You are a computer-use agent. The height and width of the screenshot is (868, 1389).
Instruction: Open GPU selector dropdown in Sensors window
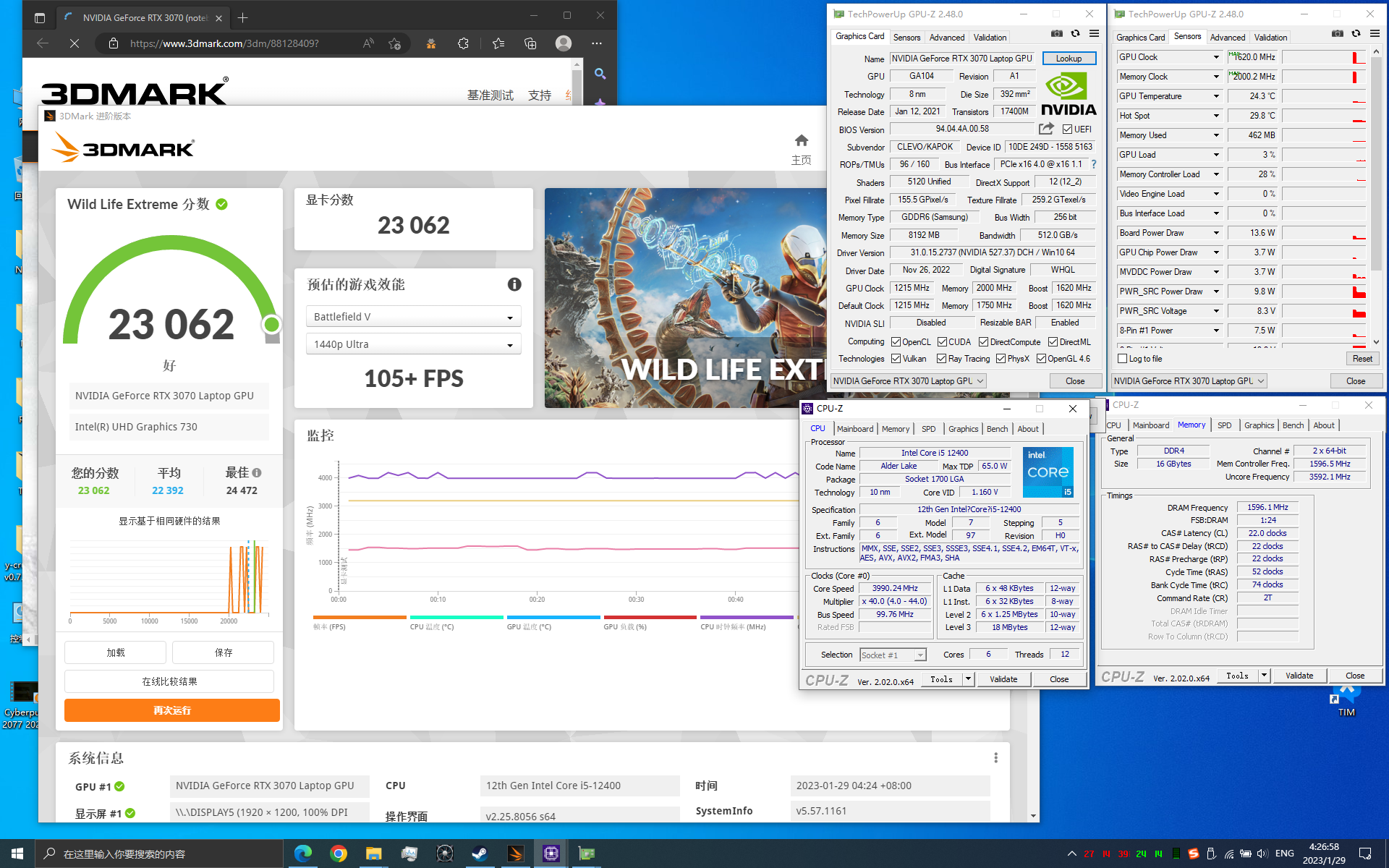click(1189, 381)
